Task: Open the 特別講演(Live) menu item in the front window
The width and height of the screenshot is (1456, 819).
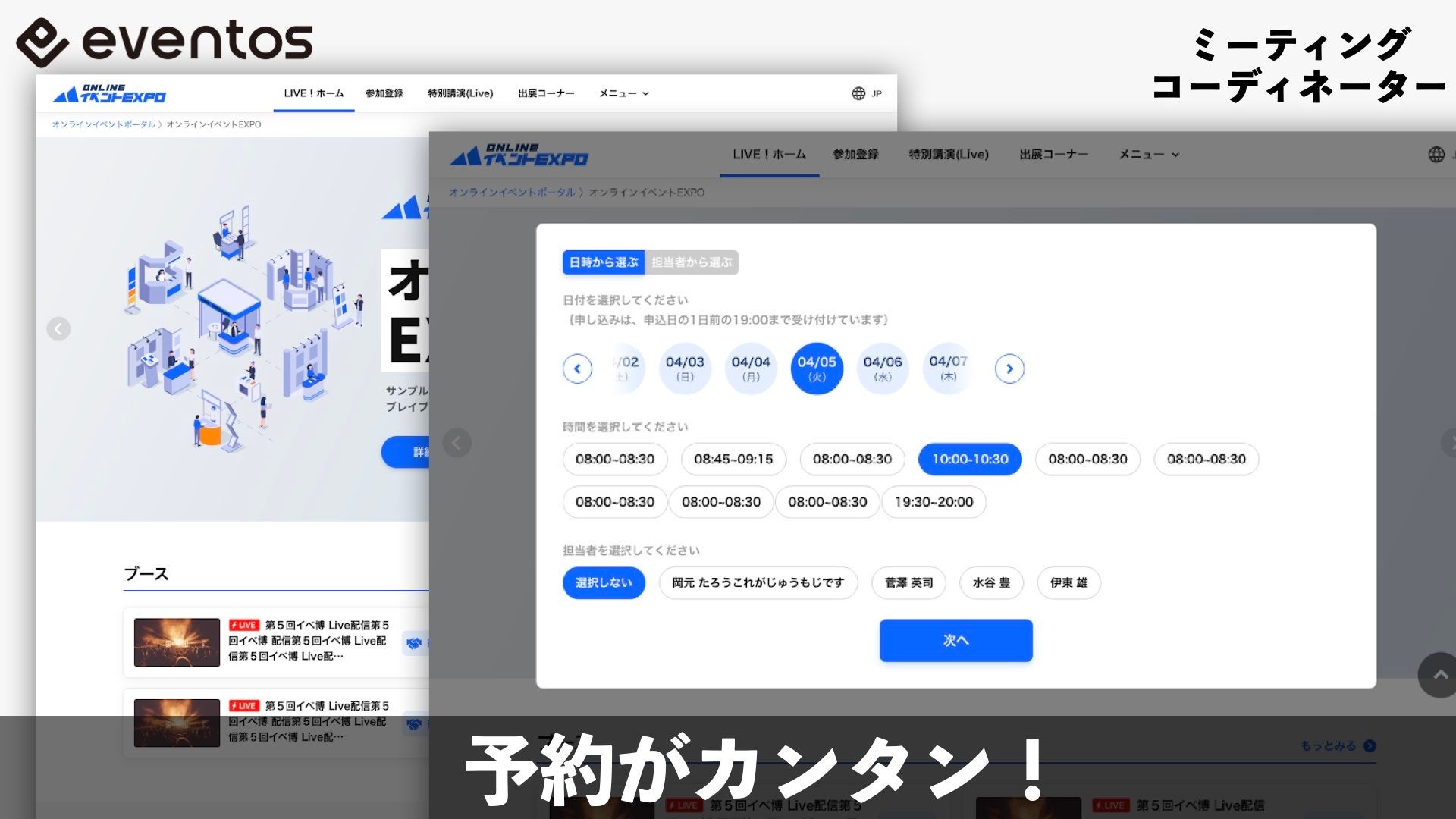Action: pyautogui.click(x=949, y=155)
